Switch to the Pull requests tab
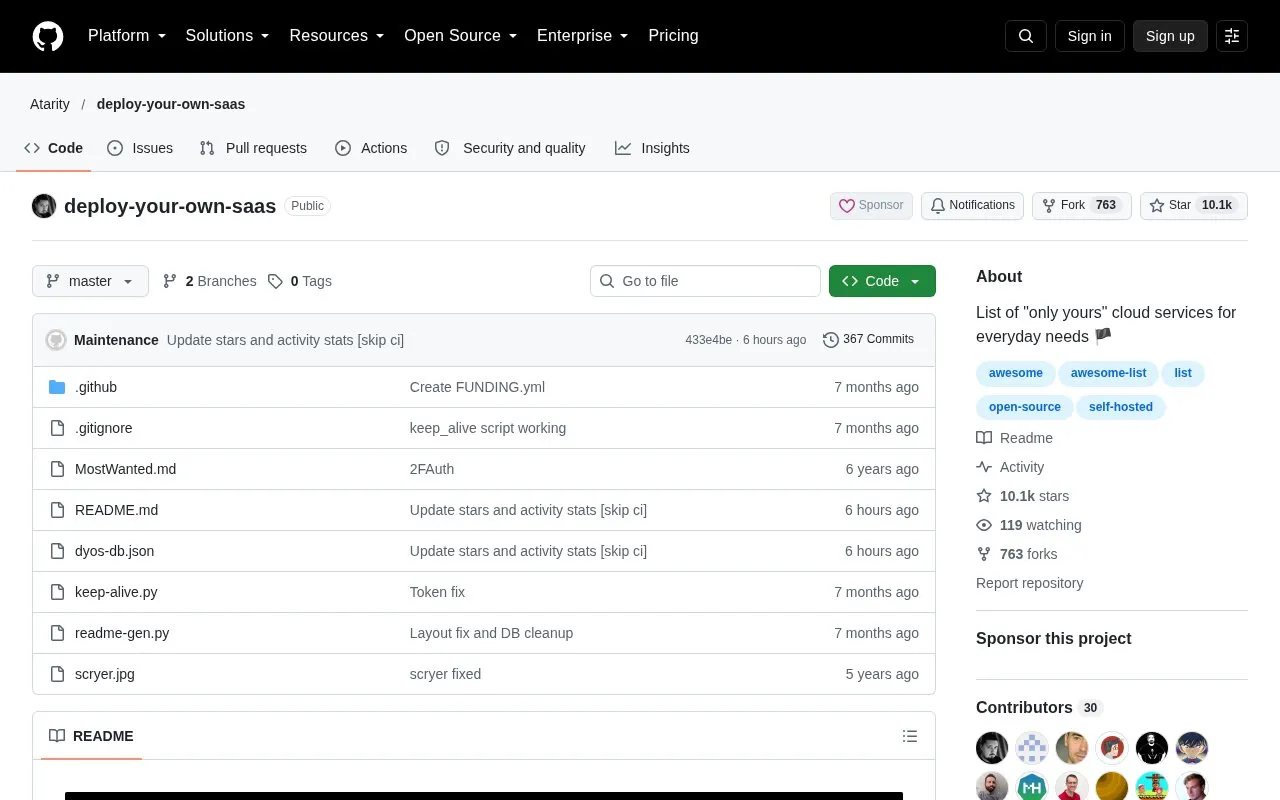The image size is (1280, 800). (253, 148)
